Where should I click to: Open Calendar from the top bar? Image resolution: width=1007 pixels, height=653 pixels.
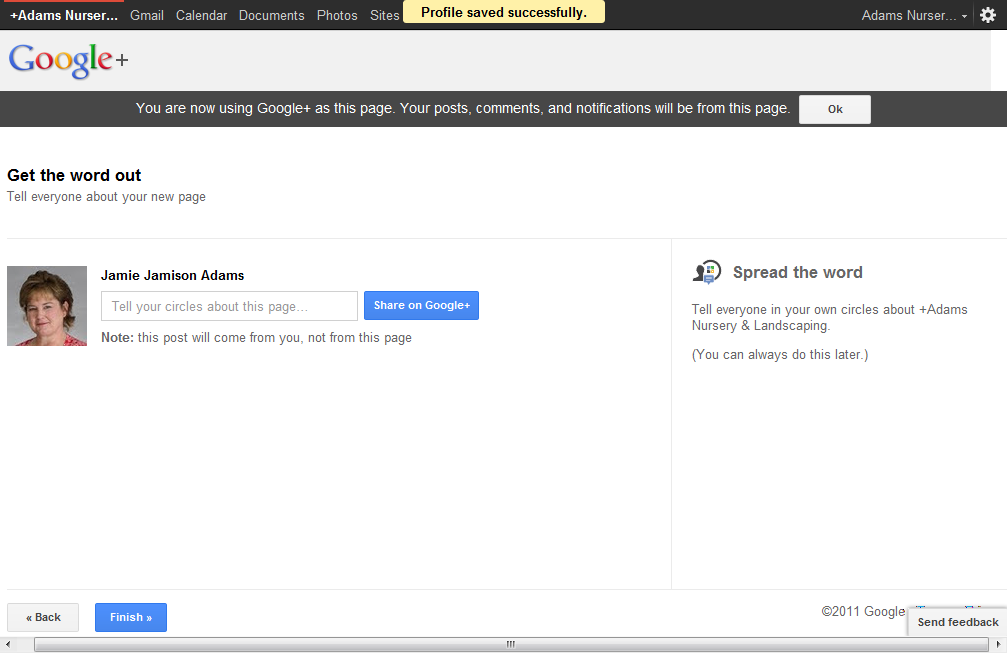[201, 15]
